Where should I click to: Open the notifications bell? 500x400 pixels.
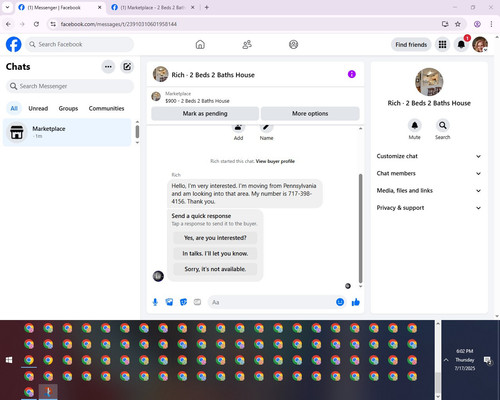(x=461, y=44)
